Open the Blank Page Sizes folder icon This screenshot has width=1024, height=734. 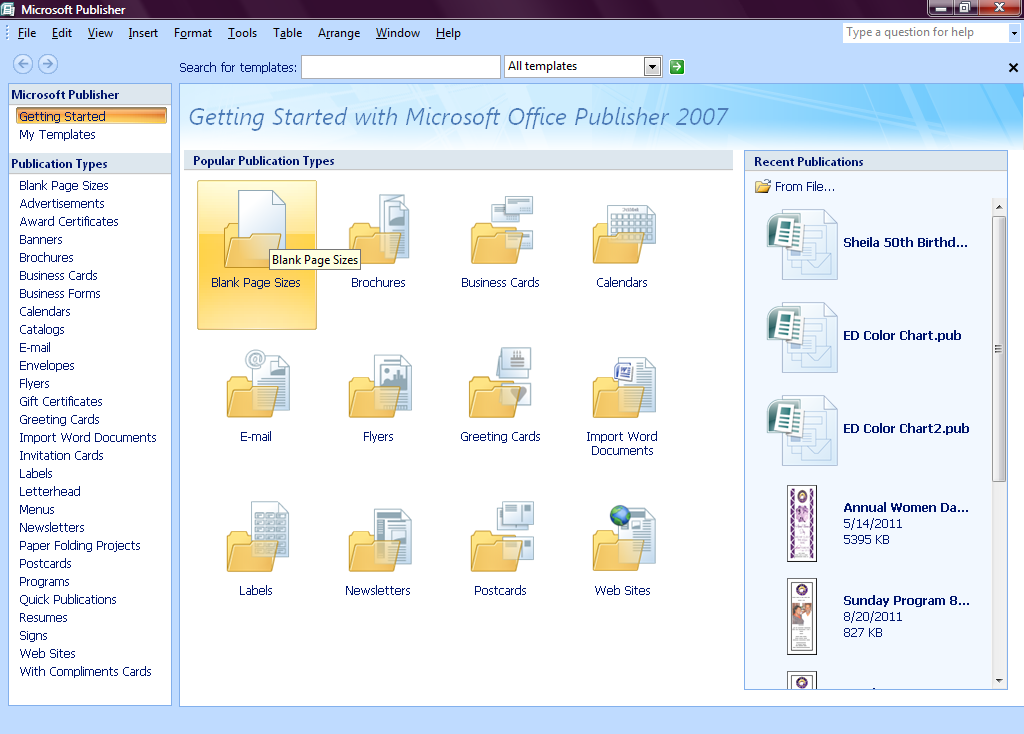pyautogui.click(x=256, y=229)
